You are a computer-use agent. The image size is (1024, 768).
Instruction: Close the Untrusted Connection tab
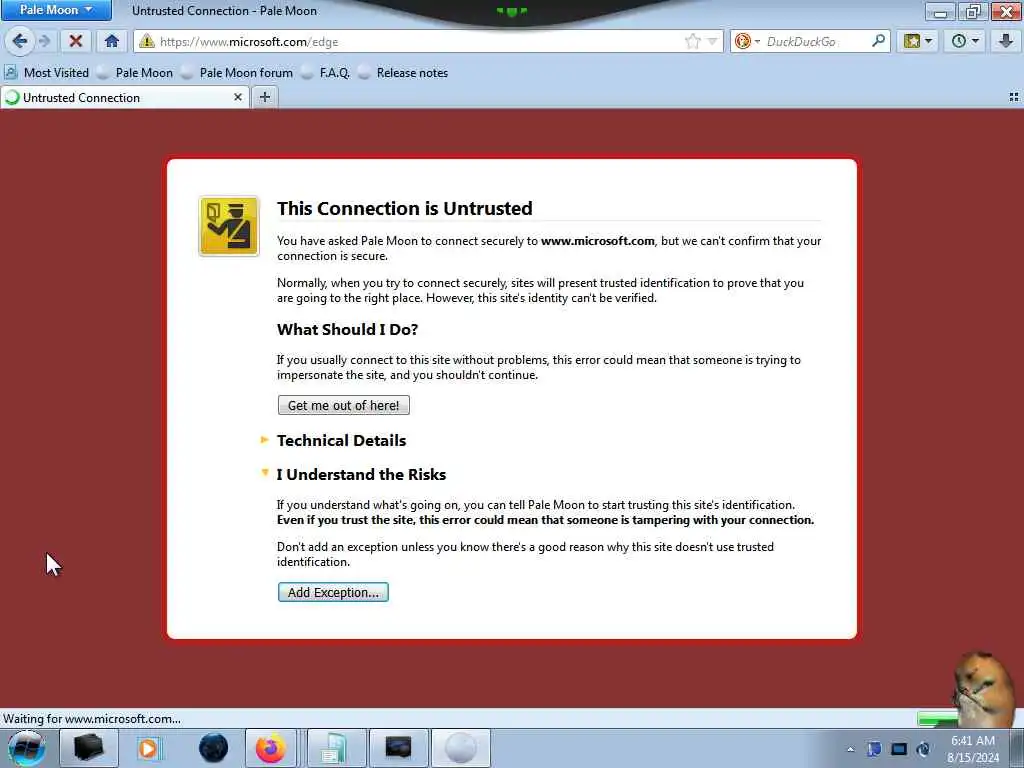click(238, 97)
